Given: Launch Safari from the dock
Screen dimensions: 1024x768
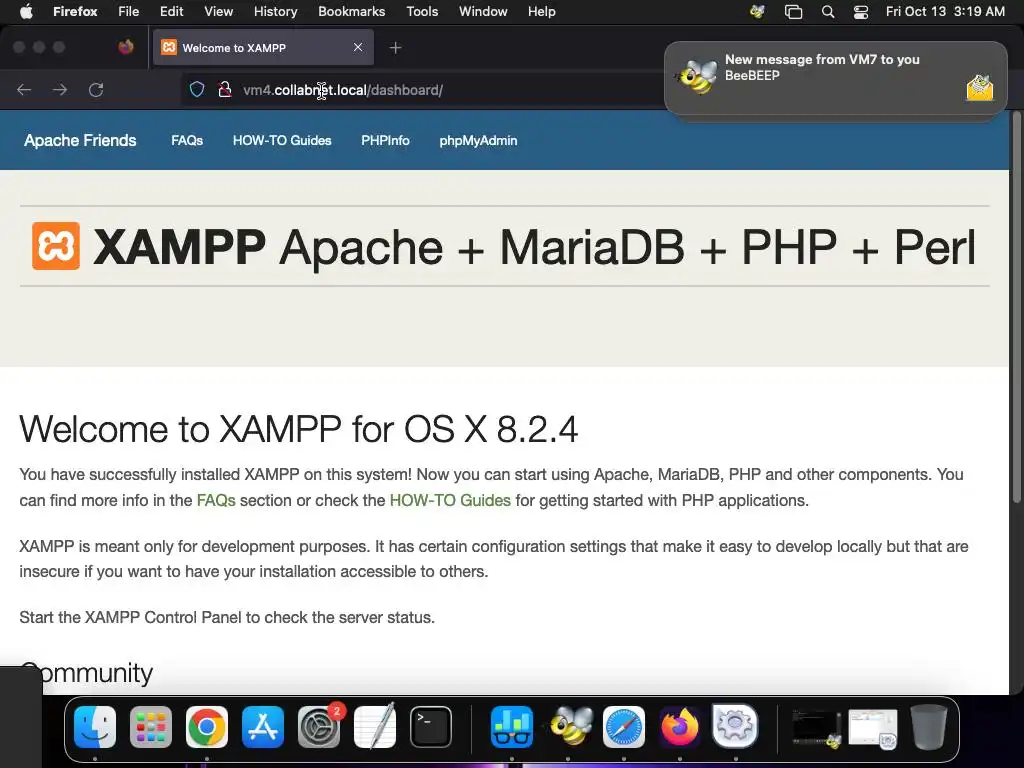Looking at the screenshot, I should 624,726.
